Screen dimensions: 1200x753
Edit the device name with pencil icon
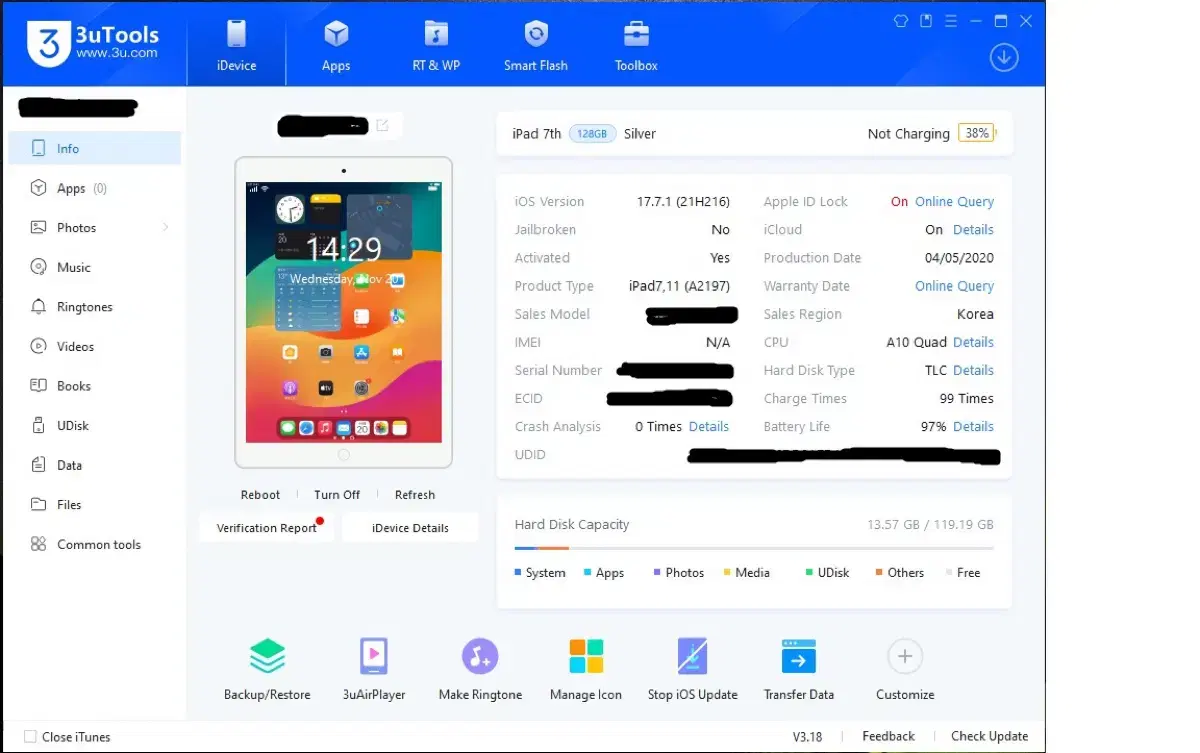[383, 126]
